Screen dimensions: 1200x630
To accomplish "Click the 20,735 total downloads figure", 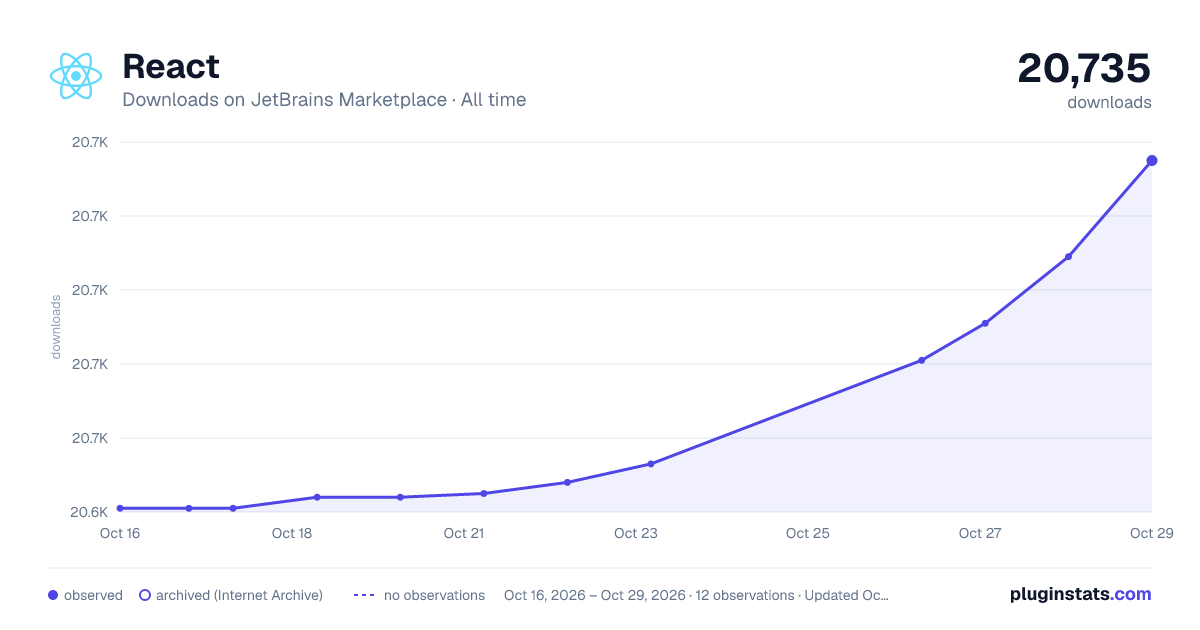I will [1084, 69].
